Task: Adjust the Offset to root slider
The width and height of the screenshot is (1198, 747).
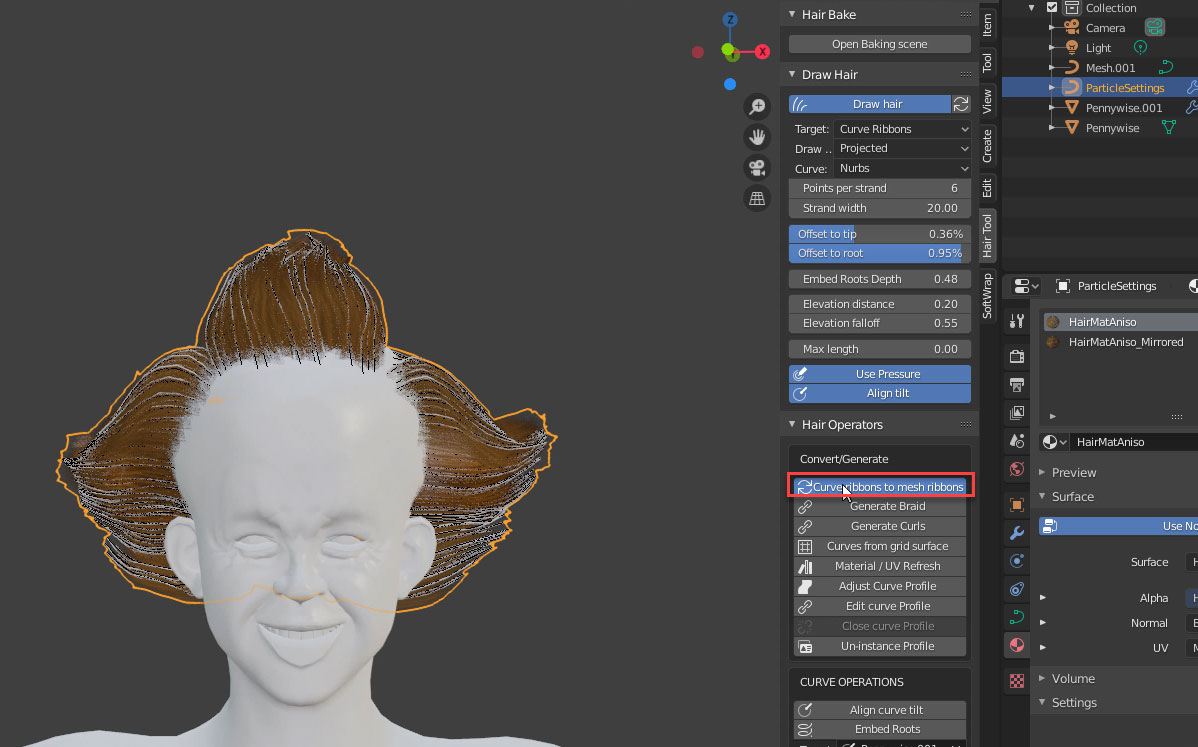Action: pos(879,253)
